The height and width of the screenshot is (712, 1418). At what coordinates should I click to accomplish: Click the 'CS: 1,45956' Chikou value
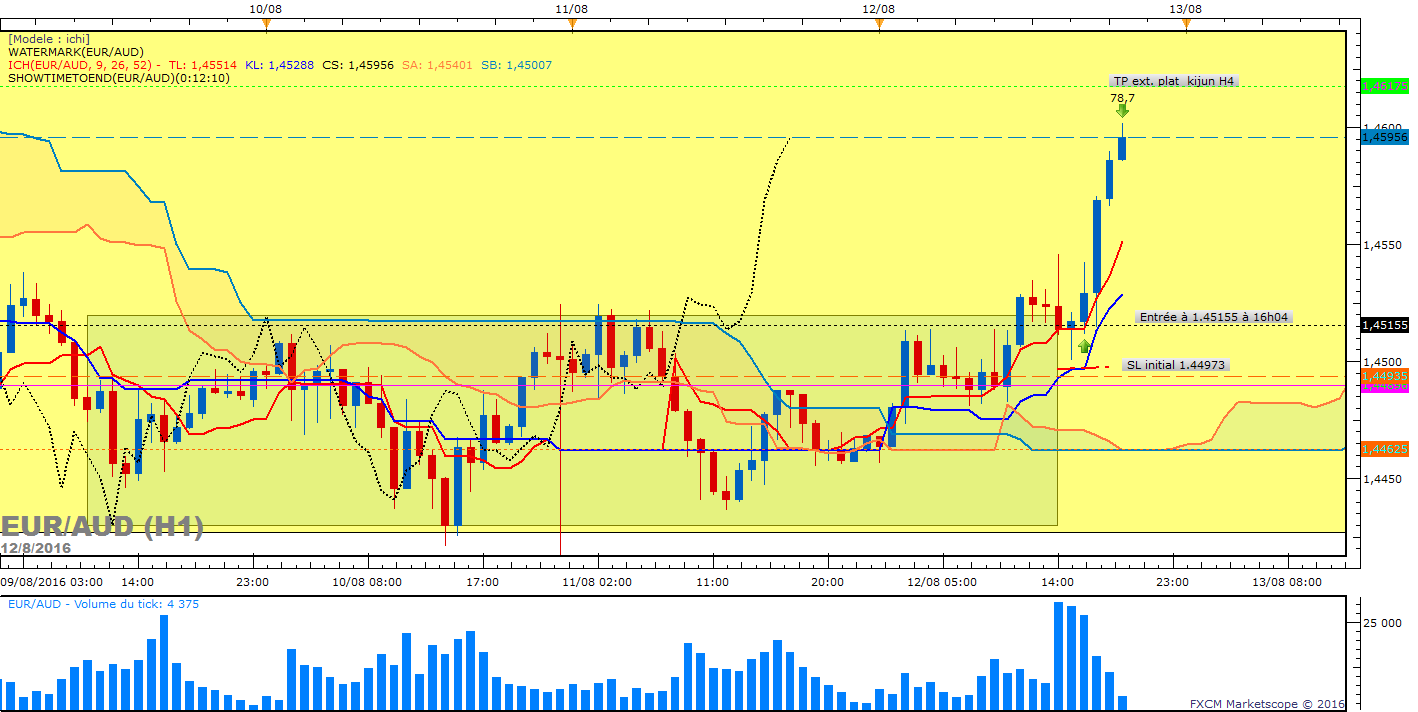[x=358, y=65]
